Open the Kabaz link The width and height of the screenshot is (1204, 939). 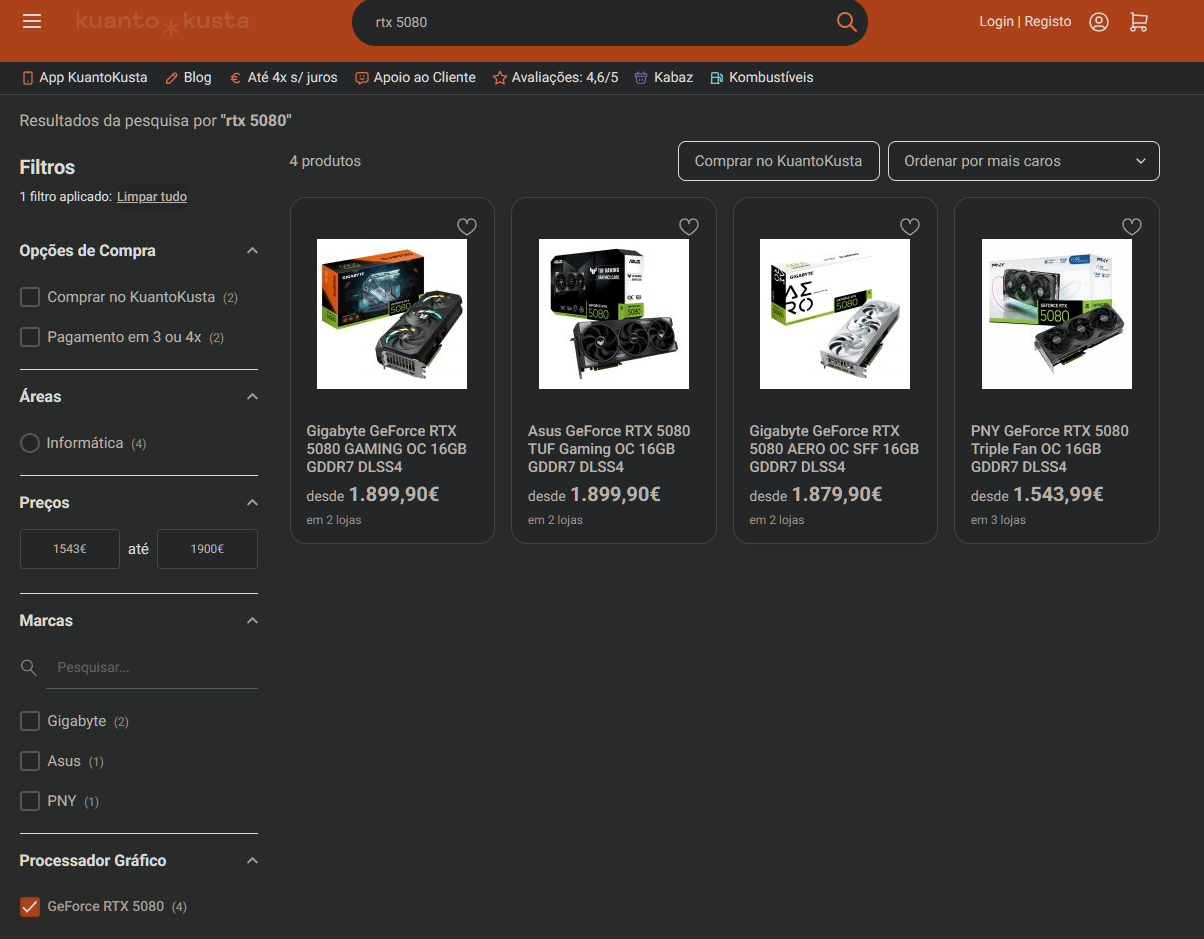click(x=673, y=77)
